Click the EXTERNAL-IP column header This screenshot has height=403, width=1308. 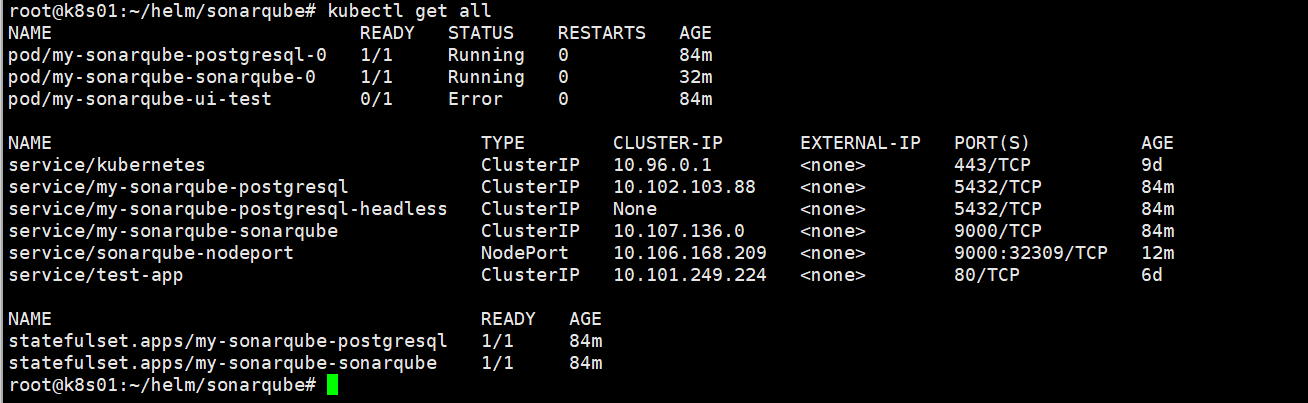[860, 143]
